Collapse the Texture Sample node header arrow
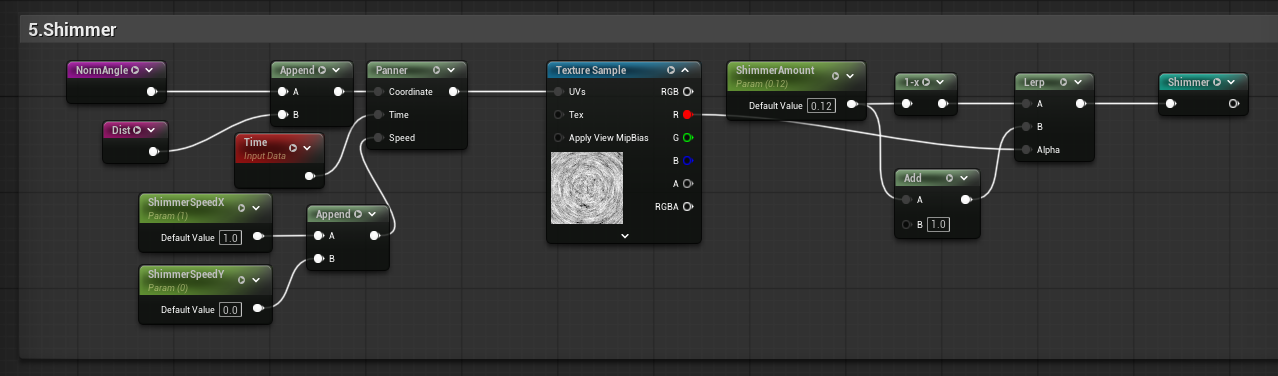This screenshot has width=1278, height=376. coord(685,70)
